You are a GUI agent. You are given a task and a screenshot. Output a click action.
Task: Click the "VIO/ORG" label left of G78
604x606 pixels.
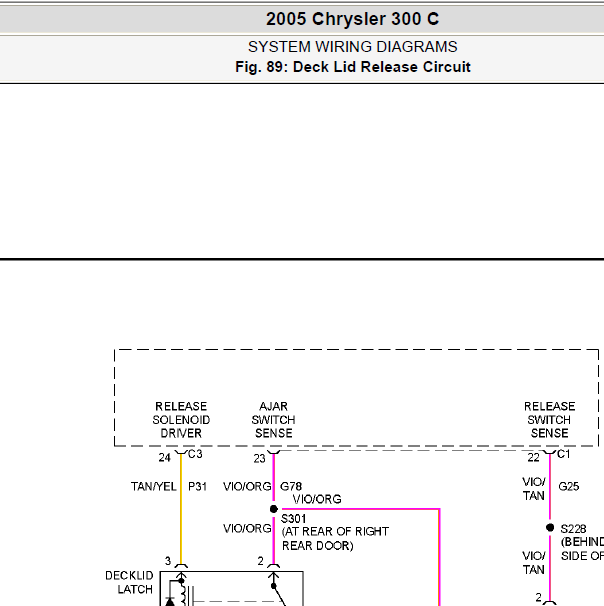(x=247, y=487)
